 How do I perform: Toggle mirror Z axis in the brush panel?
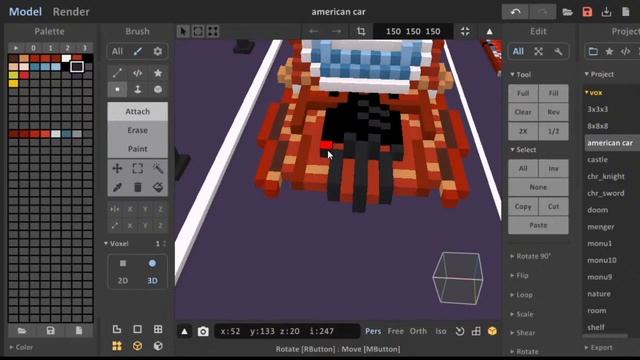(x=160, y=209)
